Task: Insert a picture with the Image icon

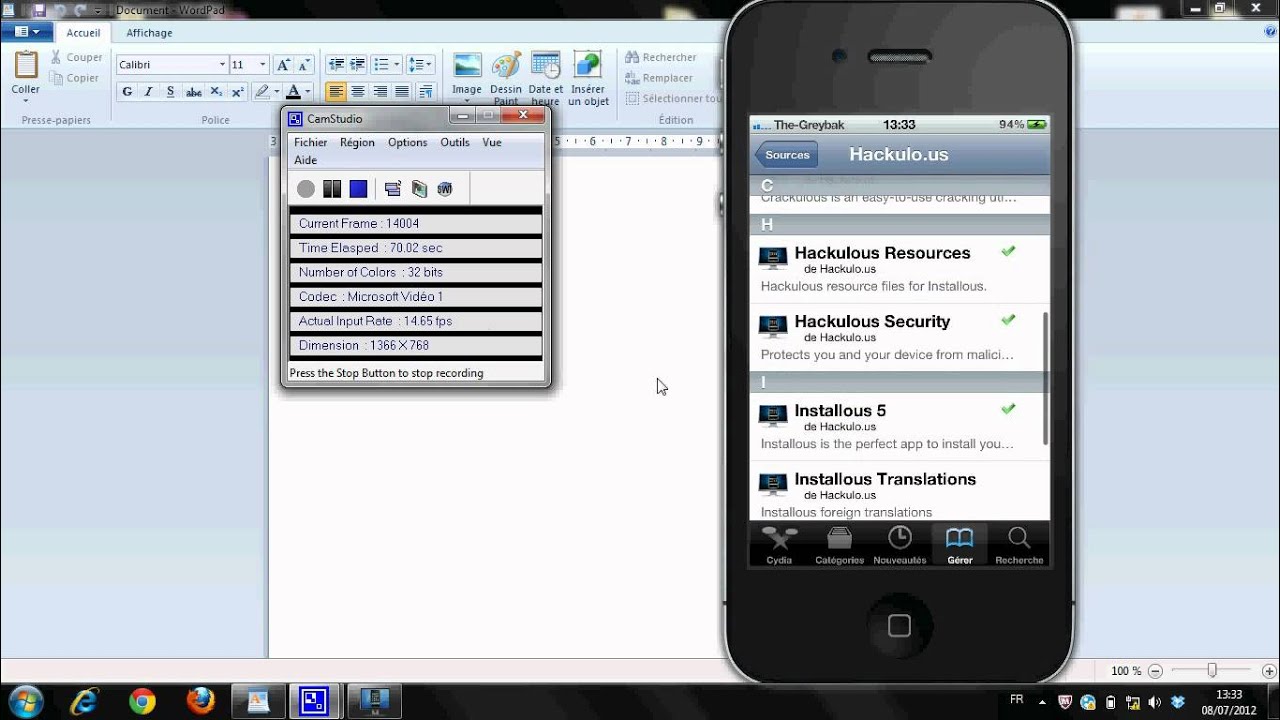Action: coord(467,66)
